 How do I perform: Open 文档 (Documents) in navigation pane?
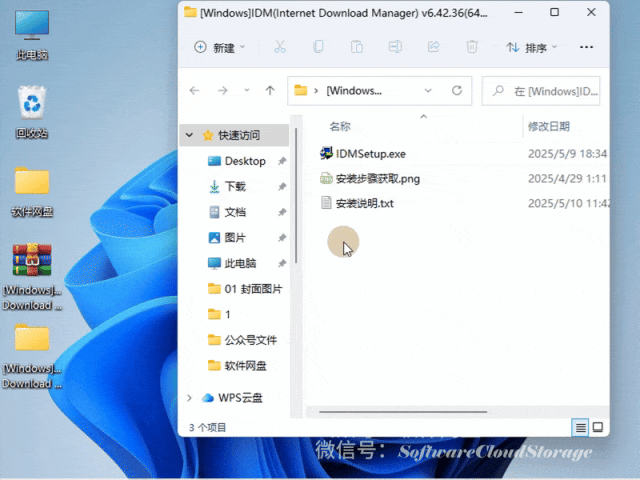[235, 212]
